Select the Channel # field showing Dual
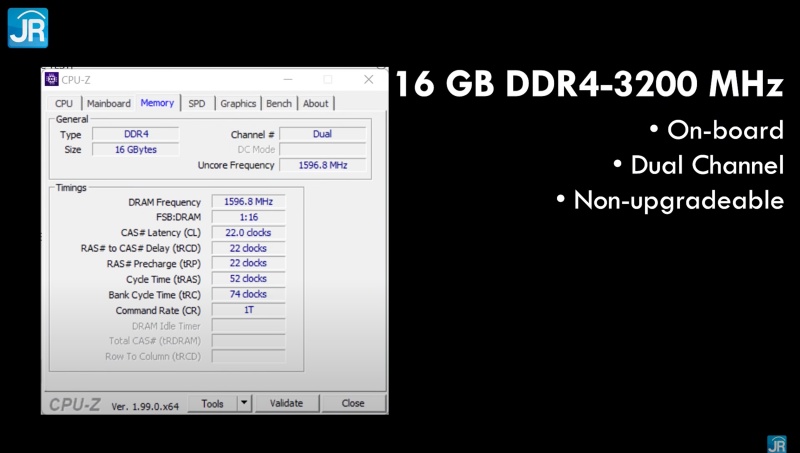 point(322,134)
